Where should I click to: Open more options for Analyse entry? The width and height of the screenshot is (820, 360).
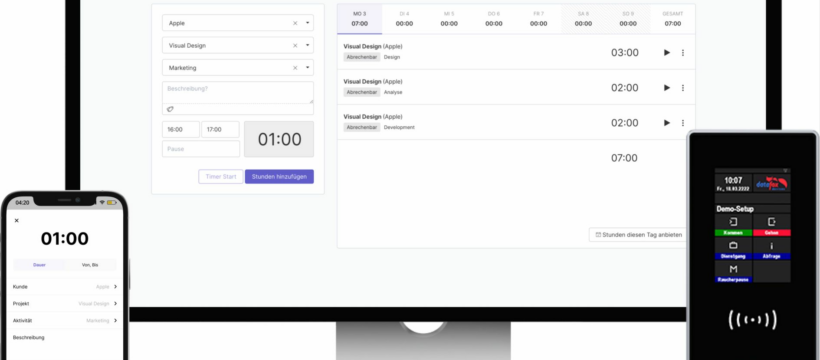click(x=682, y=87)
